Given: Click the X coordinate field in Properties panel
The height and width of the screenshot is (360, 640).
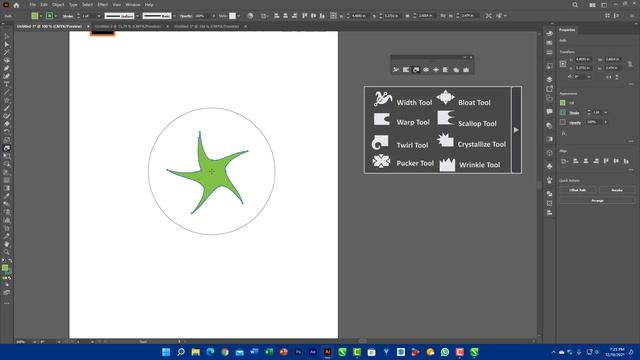Looking at the screenshot, I should [x=583, y=60].
